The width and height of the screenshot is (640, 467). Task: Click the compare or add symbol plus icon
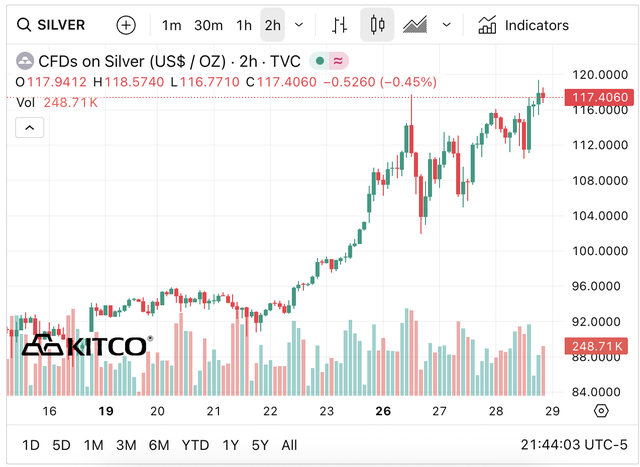tap(126, 25)
